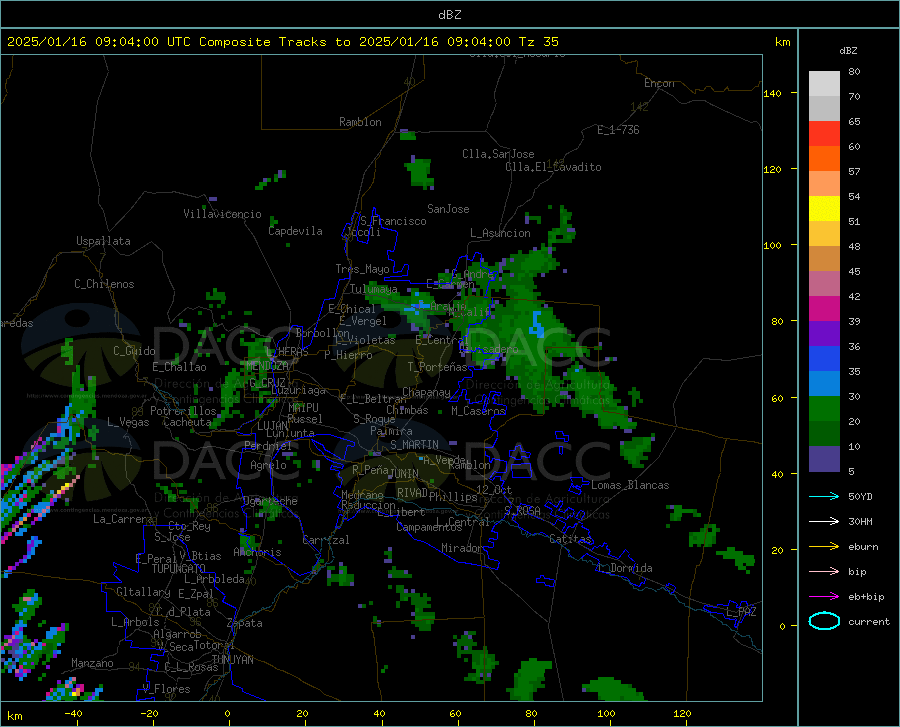The height and width of the screenshot is (727, 900).
Task: Click the MENDOZA city label on map
Action: tap(267, 366)
